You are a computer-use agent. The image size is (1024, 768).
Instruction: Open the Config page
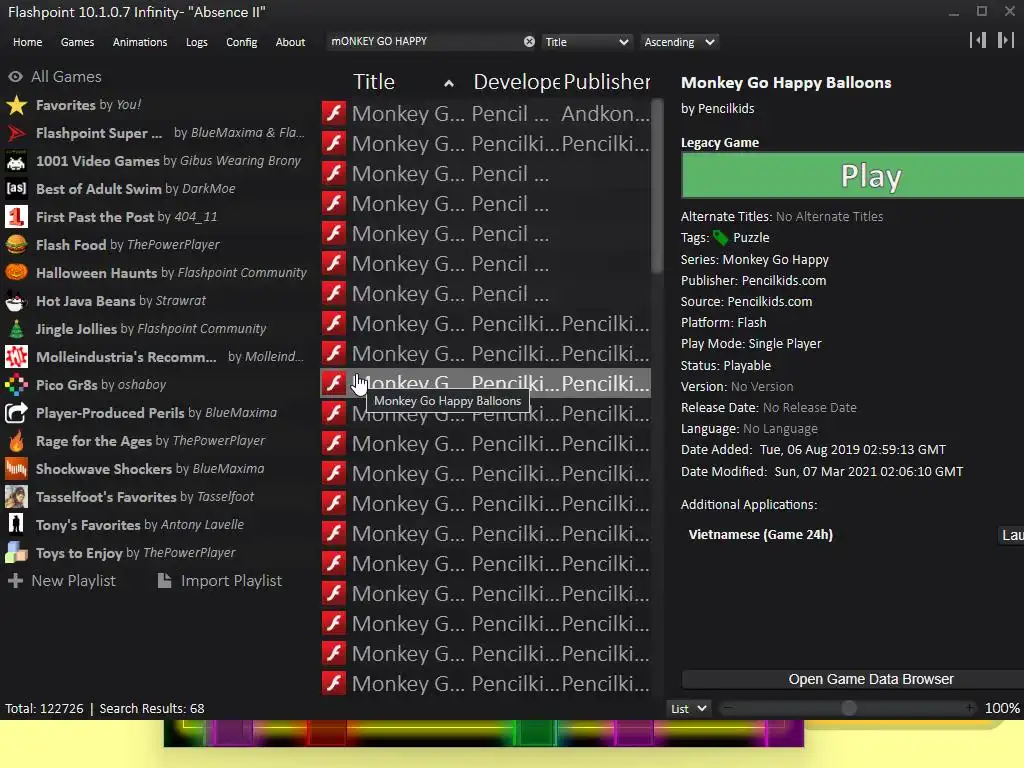242,42
